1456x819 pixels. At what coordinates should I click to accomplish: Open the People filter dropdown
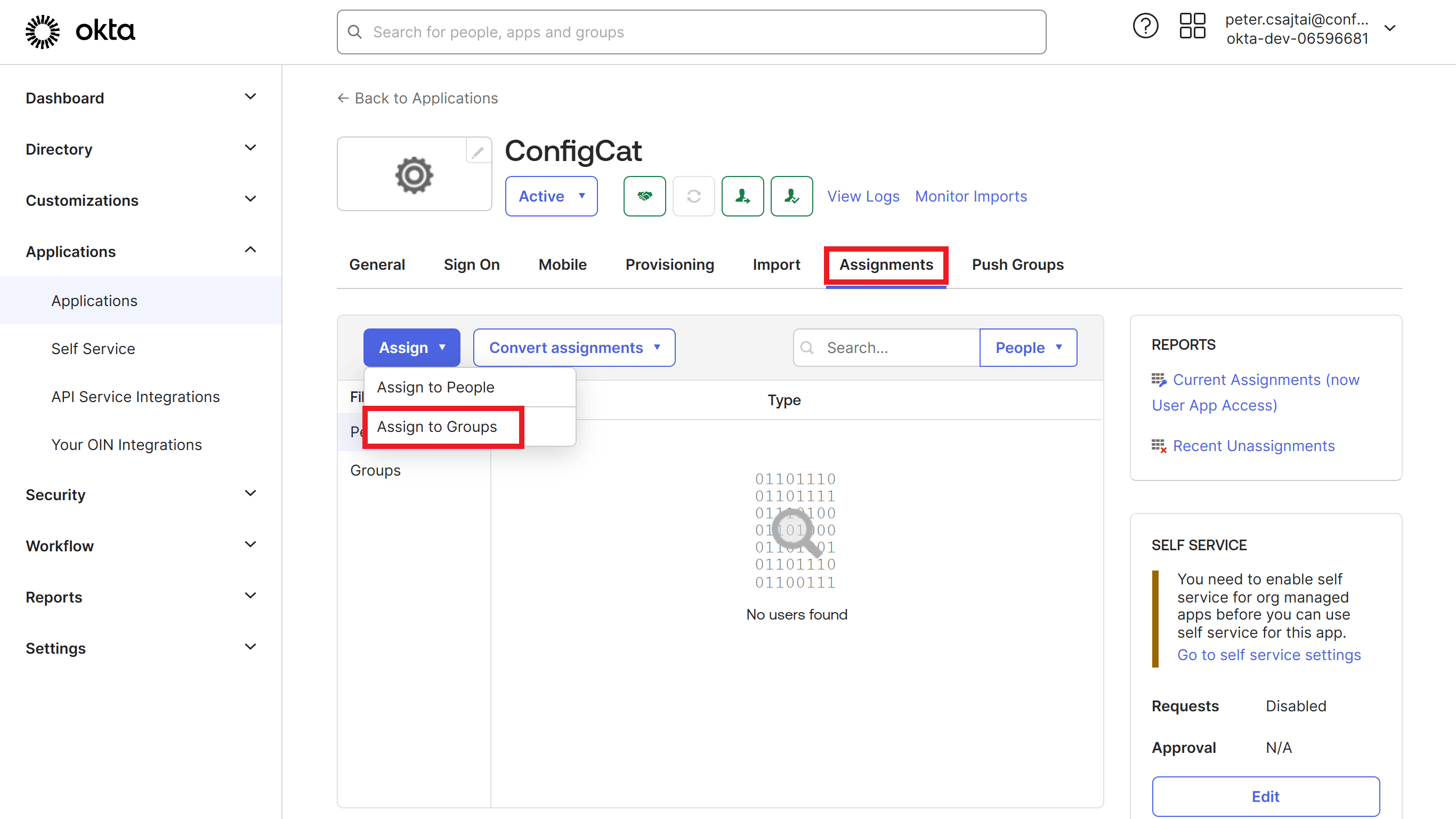(1028, 347)
